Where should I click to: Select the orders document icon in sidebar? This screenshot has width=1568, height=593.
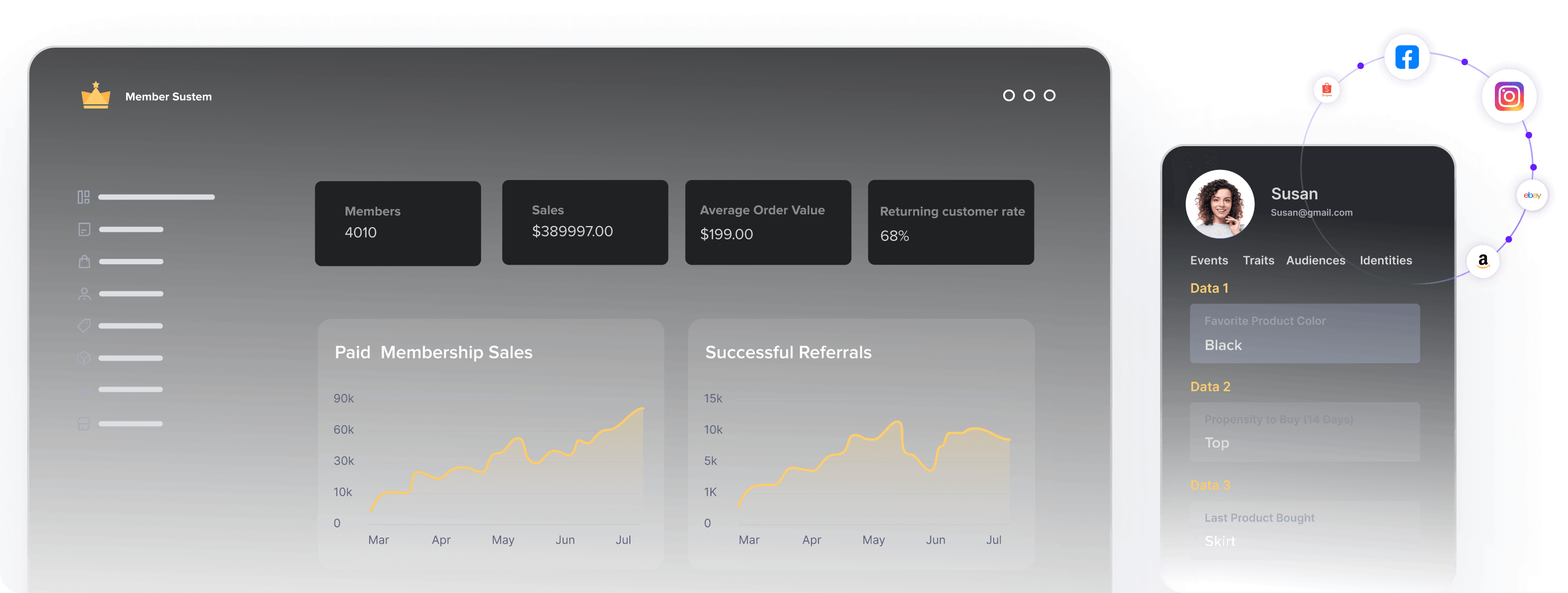coord(84,229)
